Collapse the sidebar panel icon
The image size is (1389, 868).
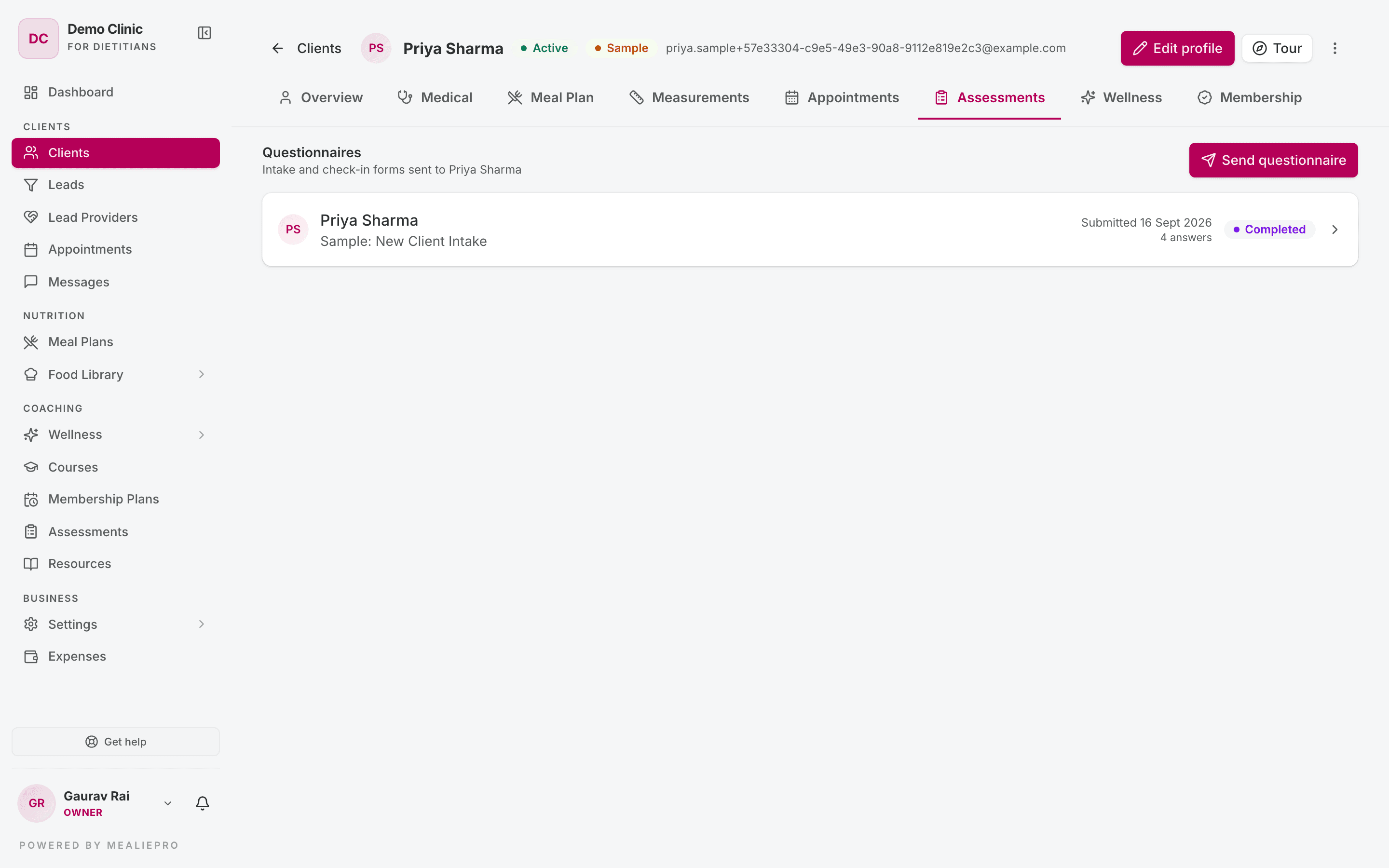click(204, 33)
